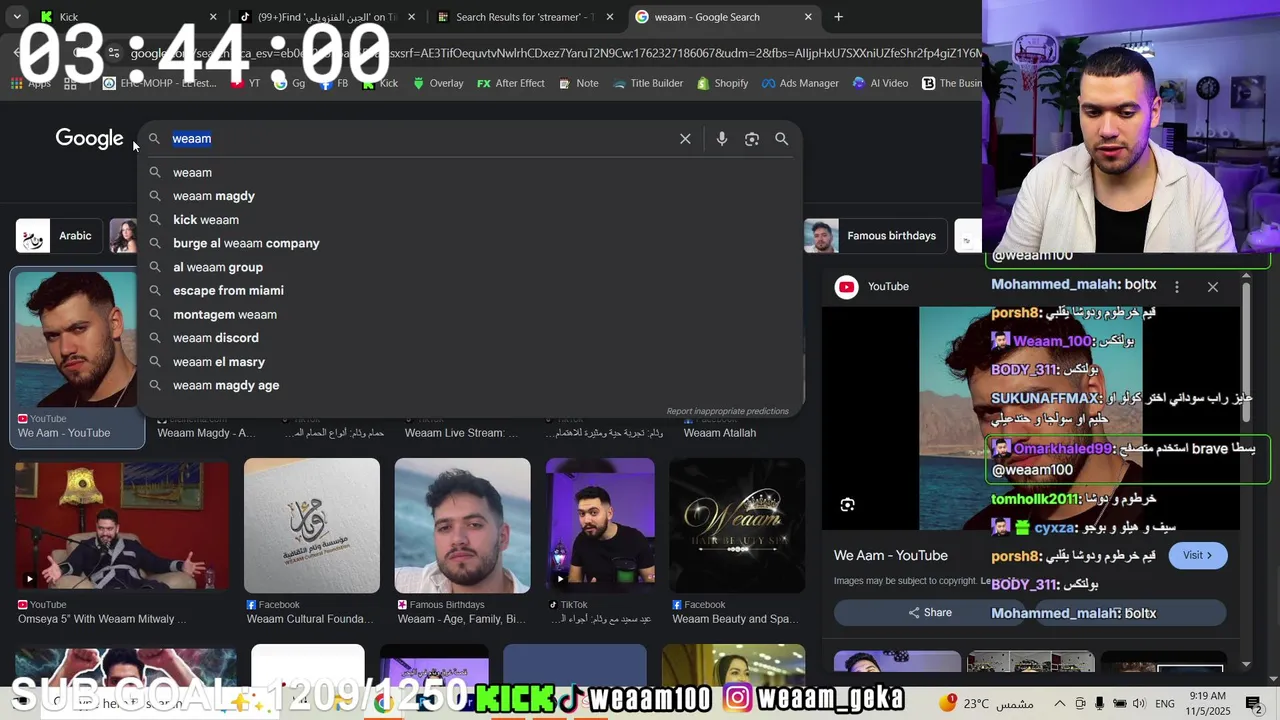The height and width of the screenshot is (720, 1280).
Task: Open the taskbar clock showing 9:19 AM
Action: (1207, 703)
